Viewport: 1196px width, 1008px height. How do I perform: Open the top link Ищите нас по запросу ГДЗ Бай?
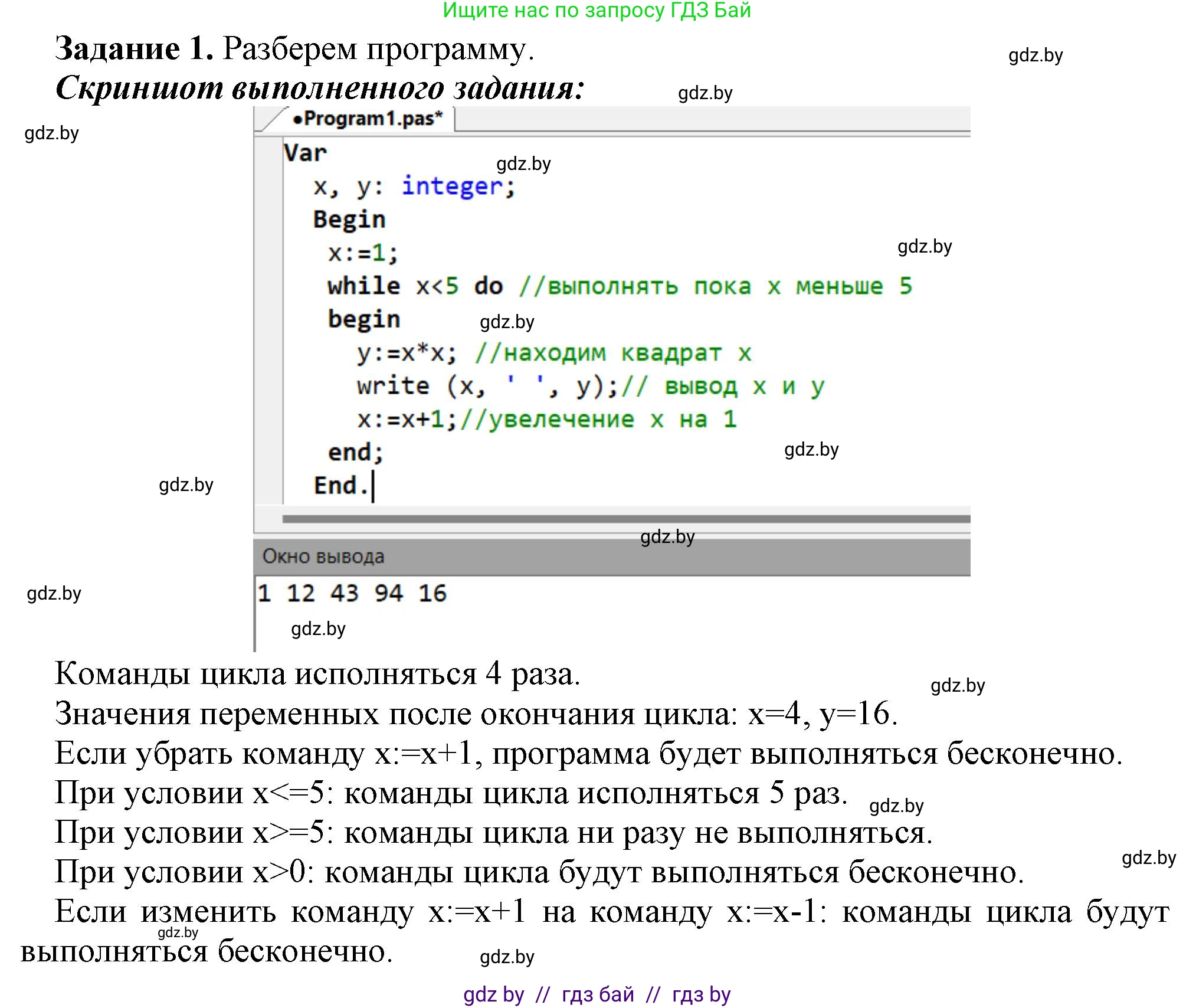click(597, 10)
